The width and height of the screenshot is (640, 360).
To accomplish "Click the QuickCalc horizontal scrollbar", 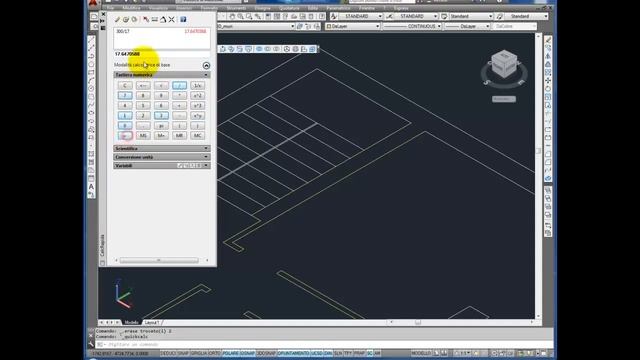I will (x=159, y=260).
